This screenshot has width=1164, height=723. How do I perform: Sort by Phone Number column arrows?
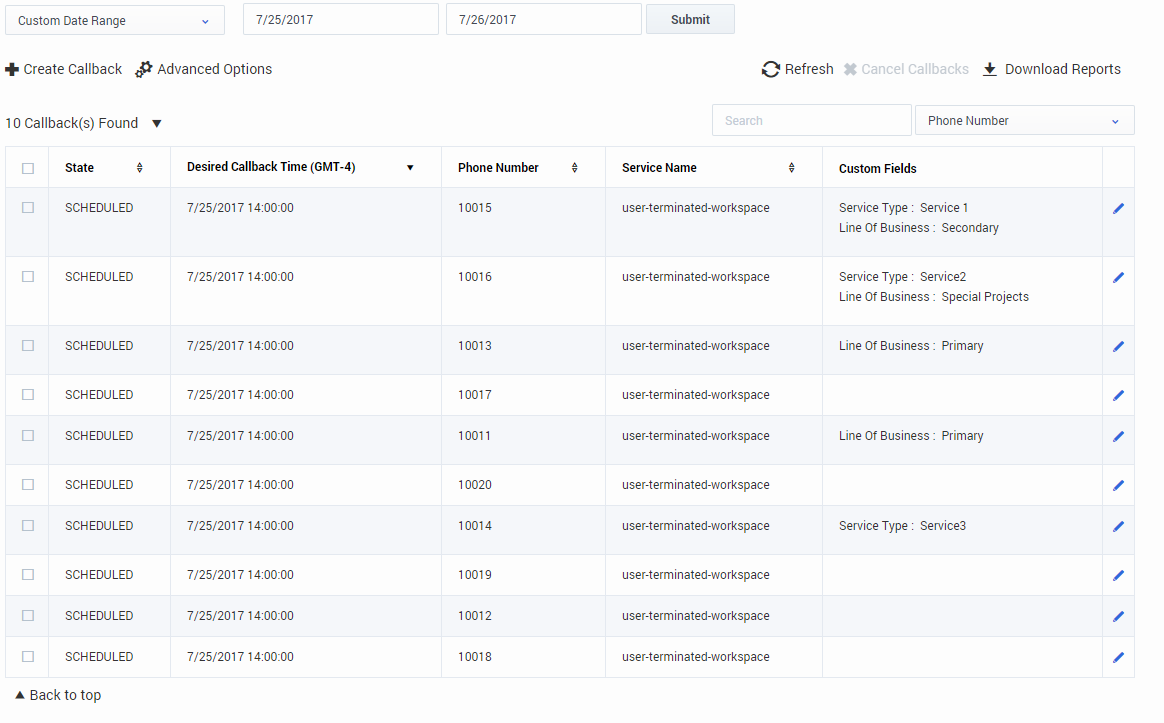coord(575,168)
